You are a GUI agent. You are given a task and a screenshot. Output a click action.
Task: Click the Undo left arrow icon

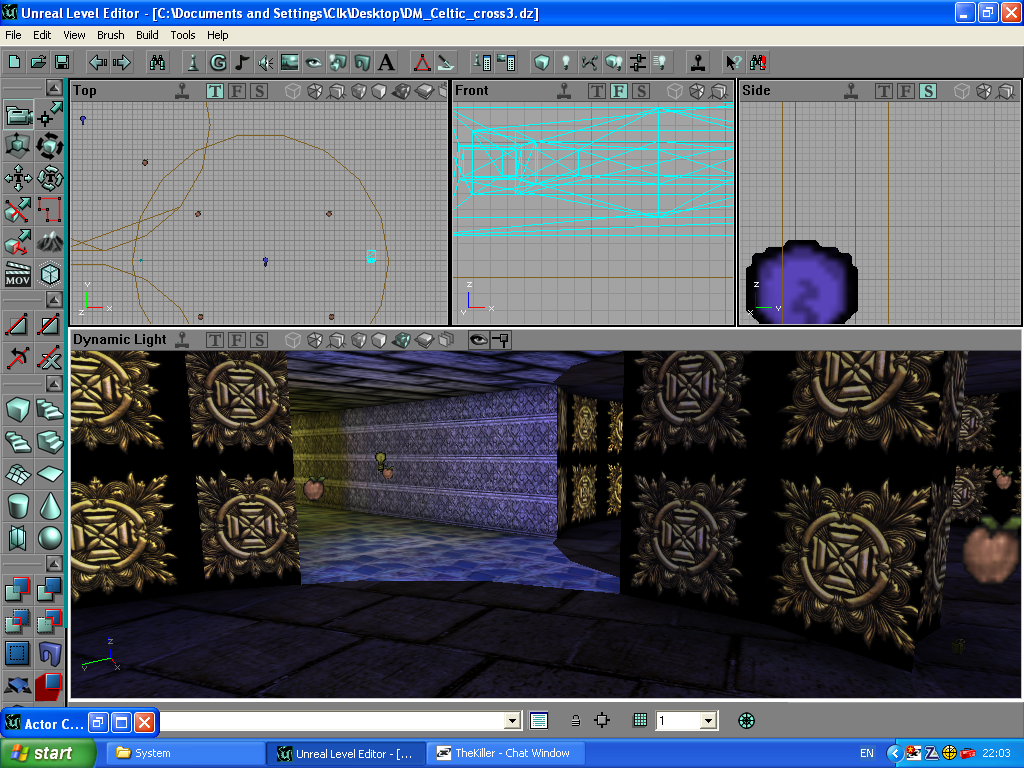(98, 62)
